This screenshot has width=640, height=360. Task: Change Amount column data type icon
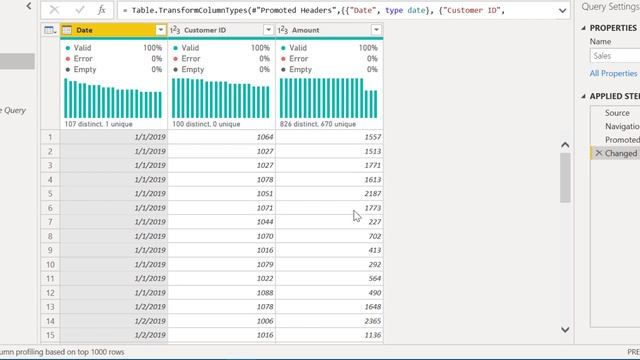283,30
